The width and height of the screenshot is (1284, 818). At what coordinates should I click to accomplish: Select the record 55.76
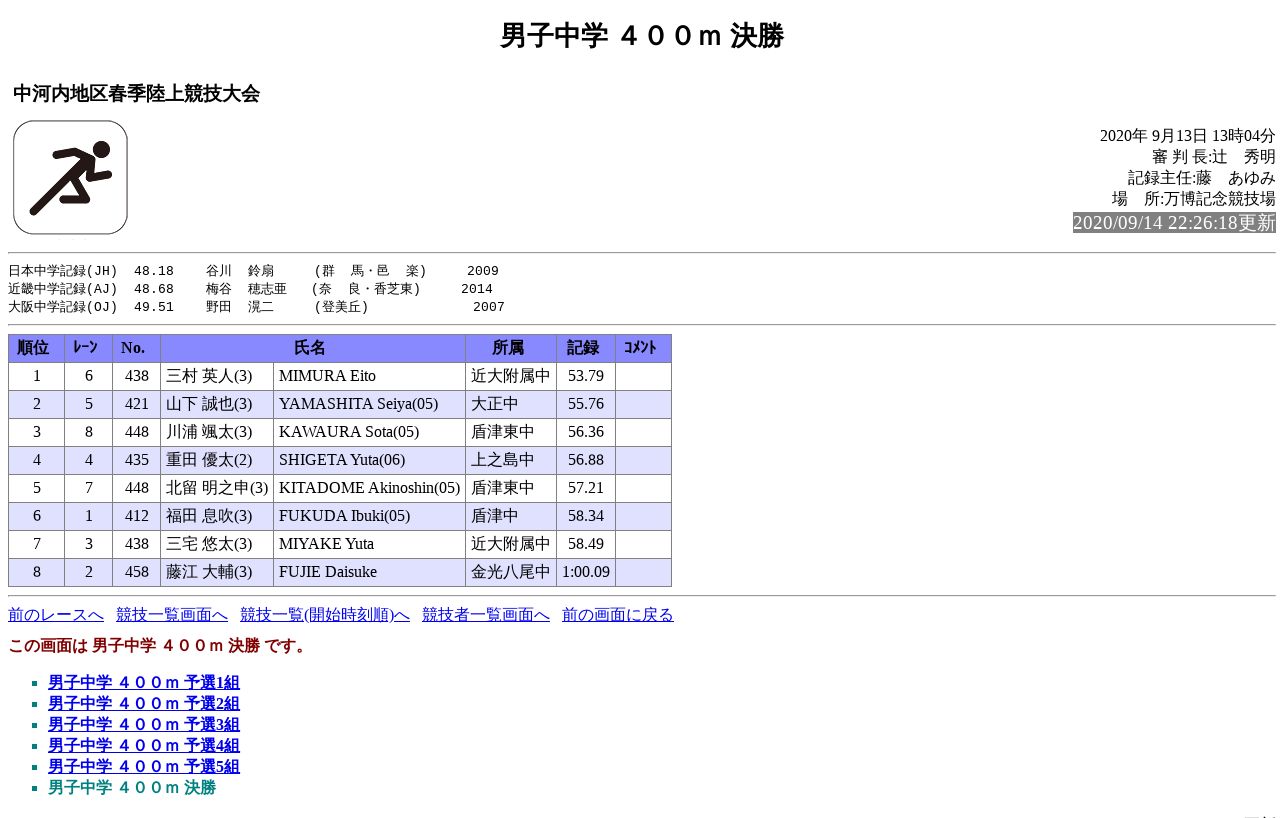(x=586, y=404)
